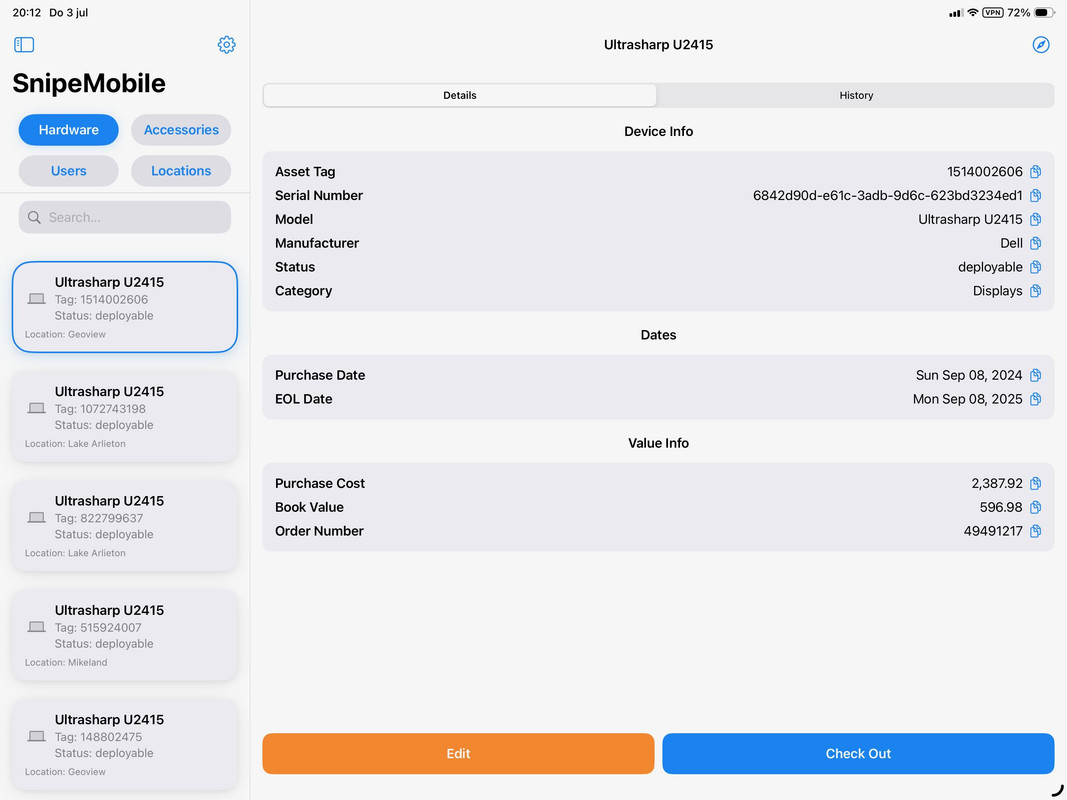Click the Dell manufacturer value
Viewport: 1067px width, 800px height.
(1011, 243)
